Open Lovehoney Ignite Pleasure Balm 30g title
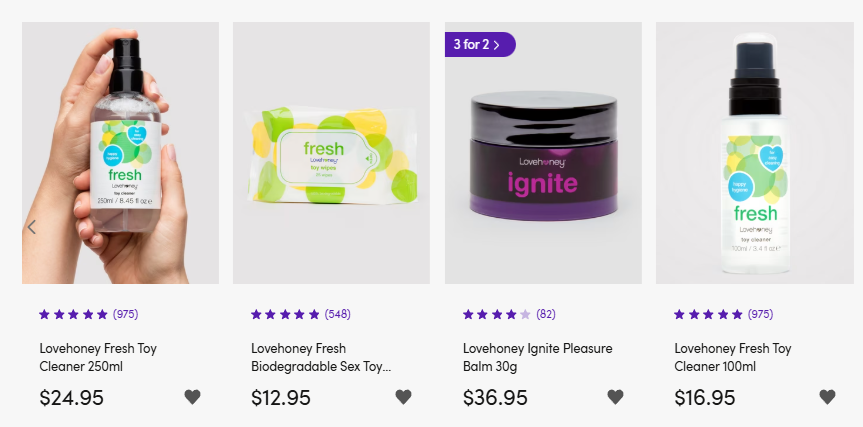The image size is (863, 427). pos(537,357)
